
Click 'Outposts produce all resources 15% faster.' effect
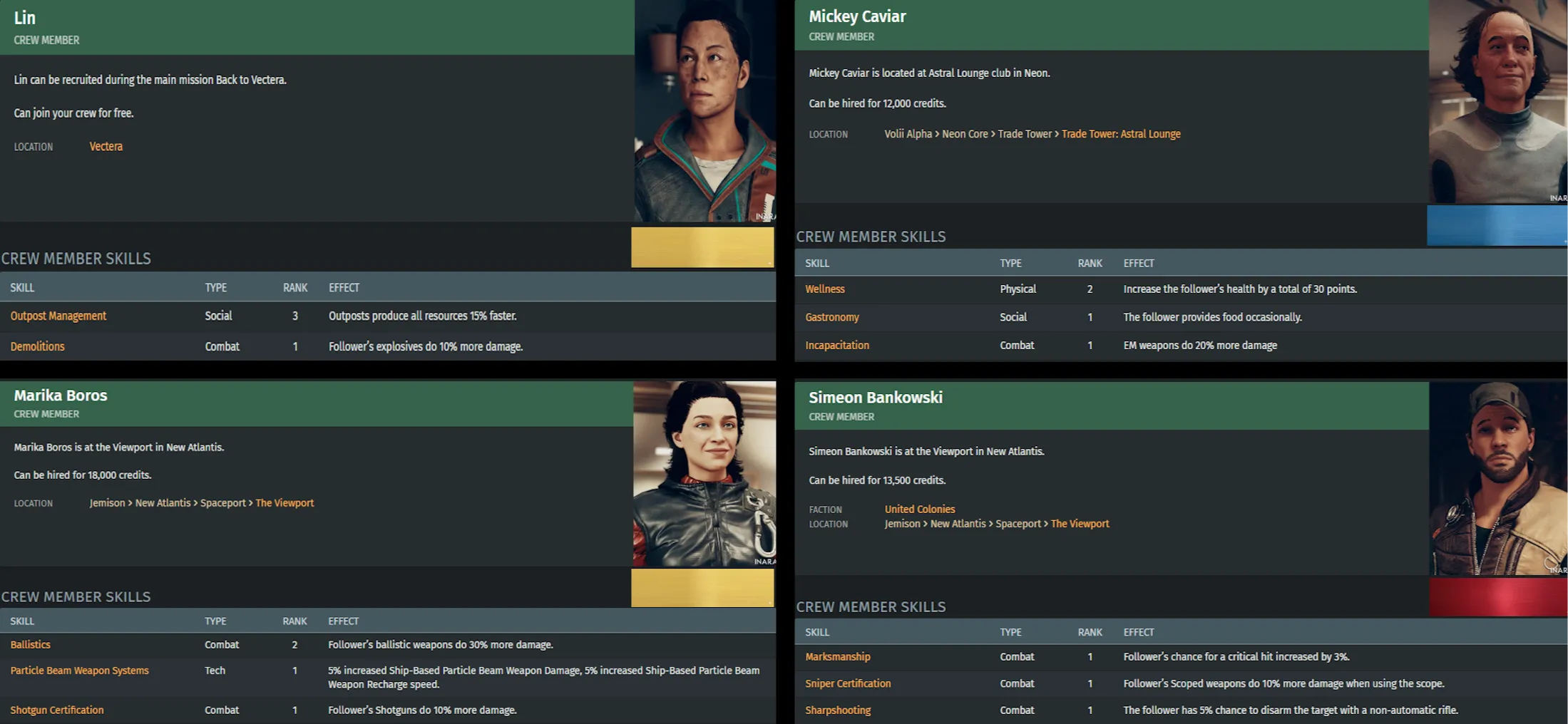pyautogui.click(x=422, y=316)
